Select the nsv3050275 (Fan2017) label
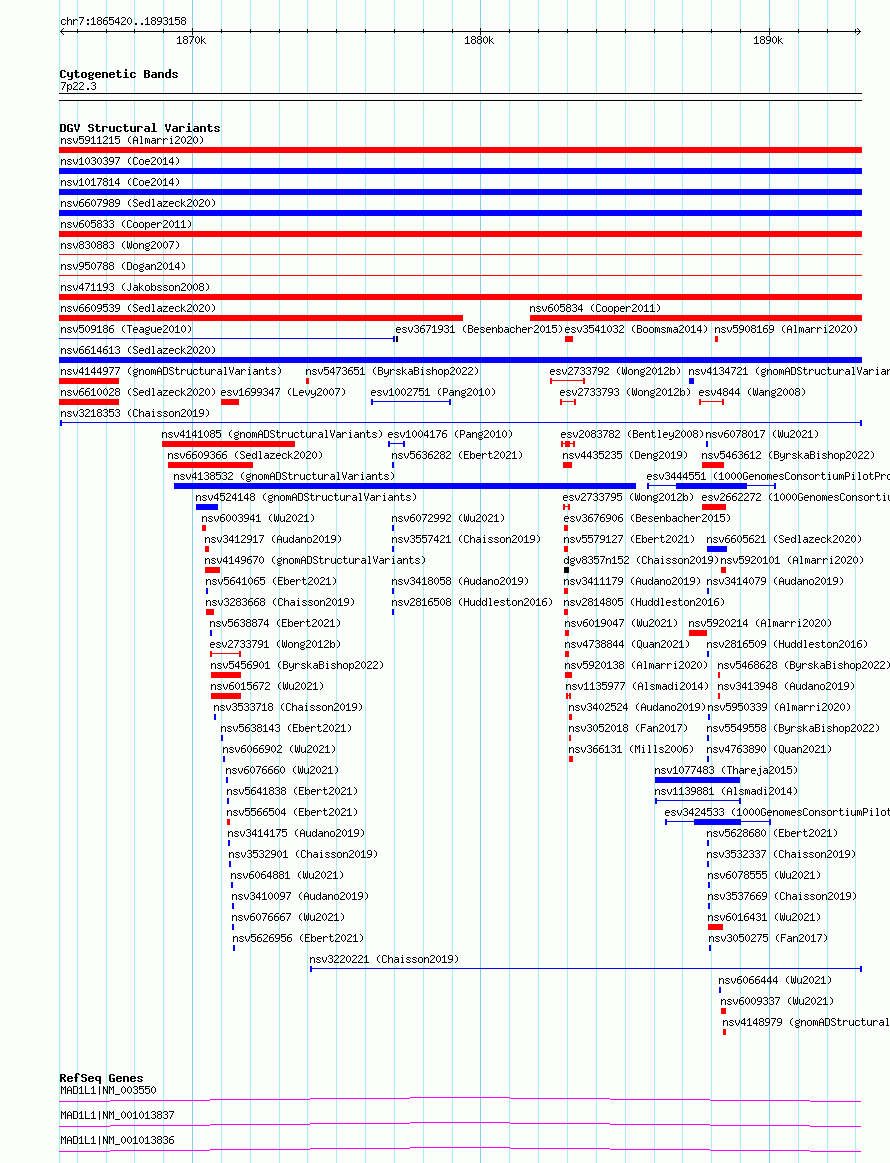890x1163 pixels. 768,938
